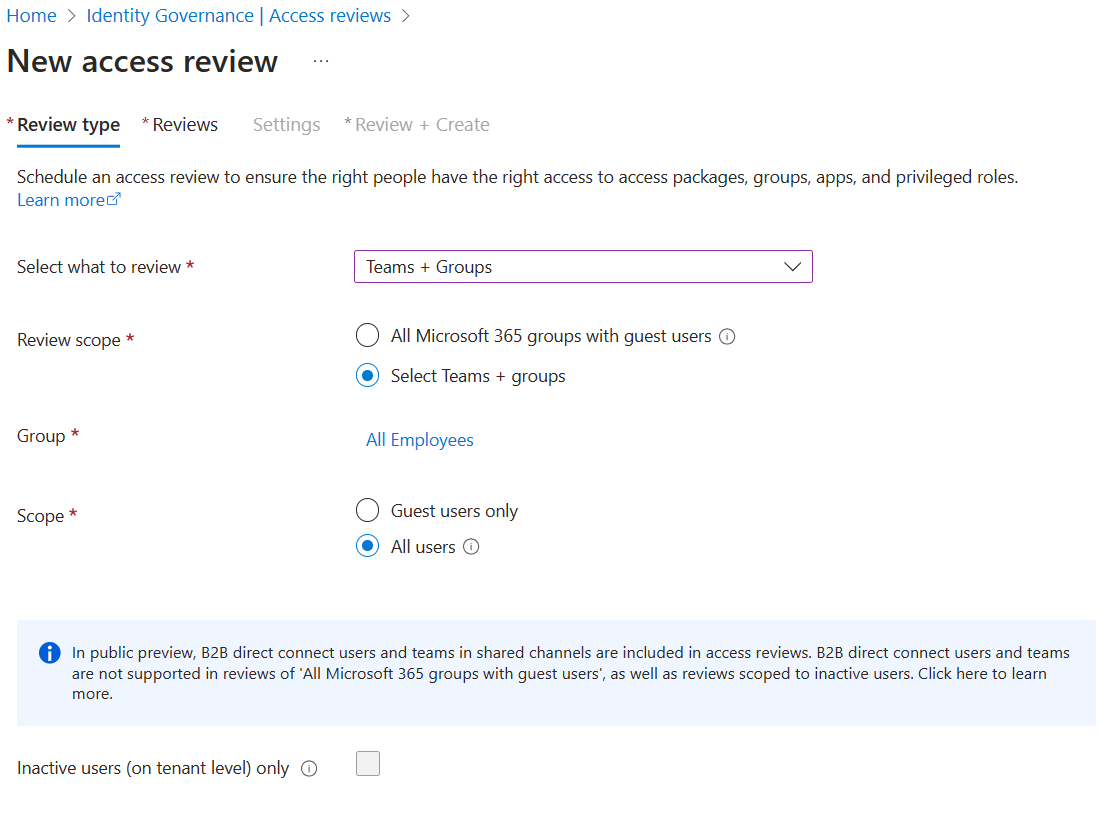The image size is (1100, 817).
Task: Open the ellipsis more options menu
Action: click(x=321, y=61)
